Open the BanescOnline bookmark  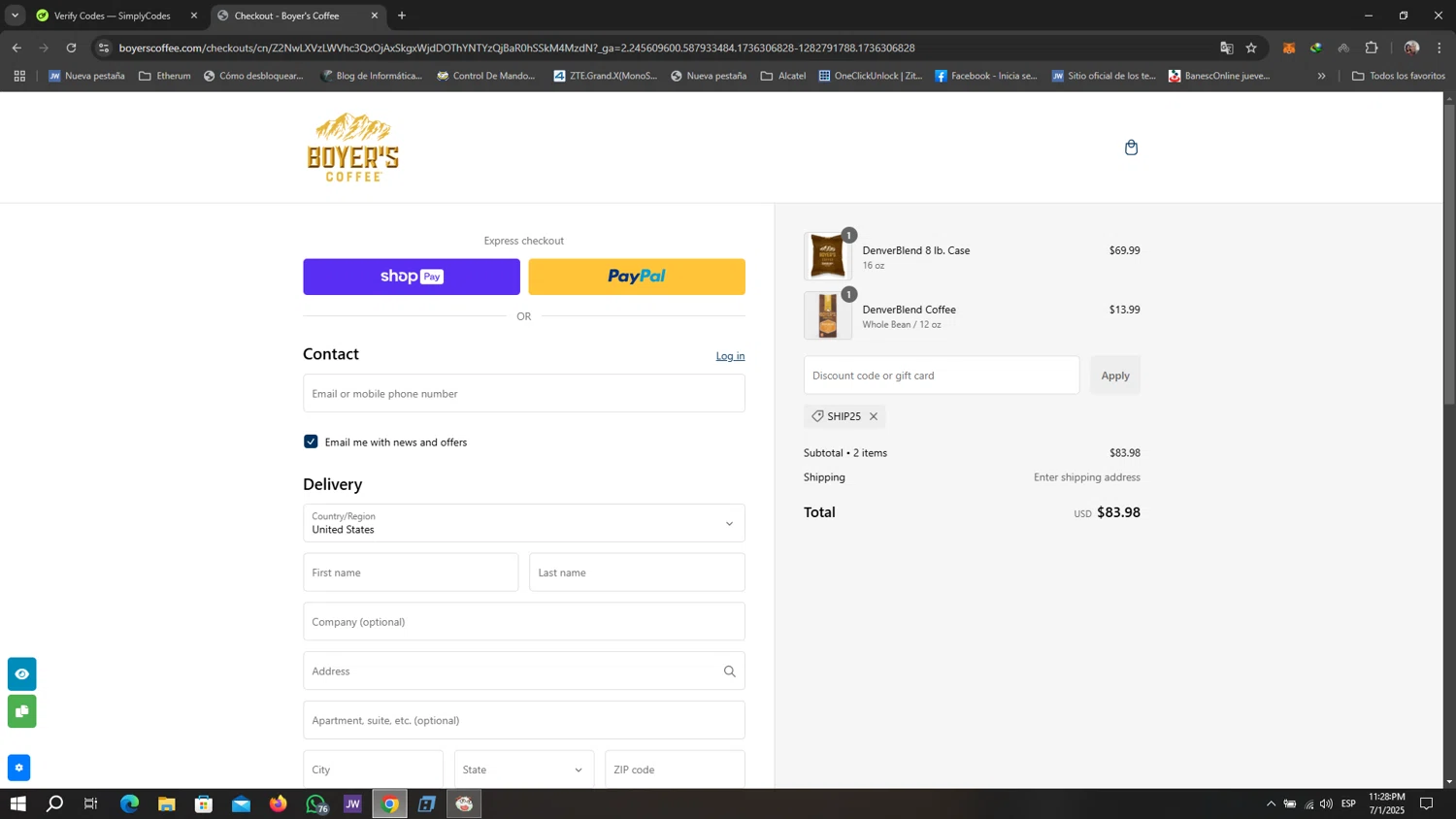[1219, 76]
